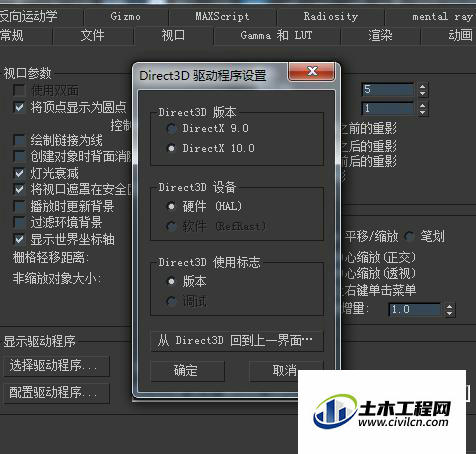Click the input field showing 1
476x454 pixels.
coord(388,108)
